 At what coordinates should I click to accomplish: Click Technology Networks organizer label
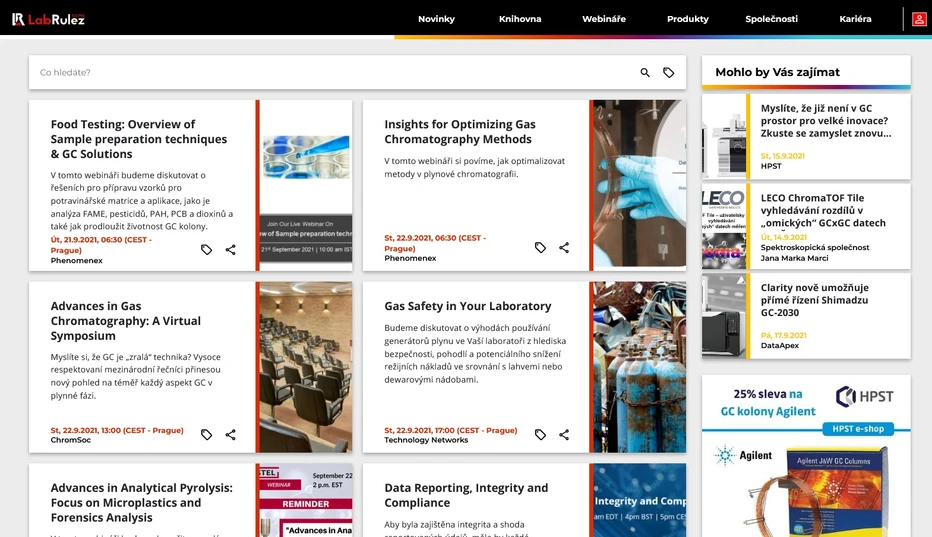click(426, 440)
